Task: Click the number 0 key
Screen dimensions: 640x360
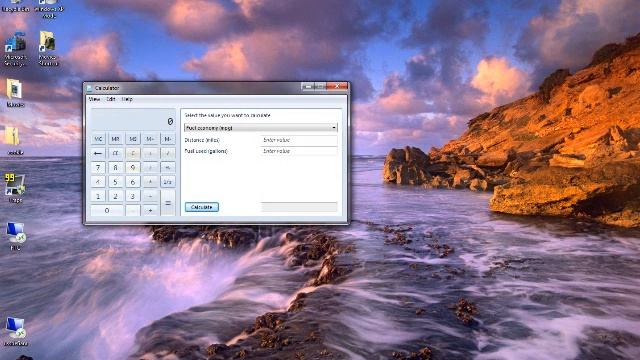Action: tap(107, 211)
